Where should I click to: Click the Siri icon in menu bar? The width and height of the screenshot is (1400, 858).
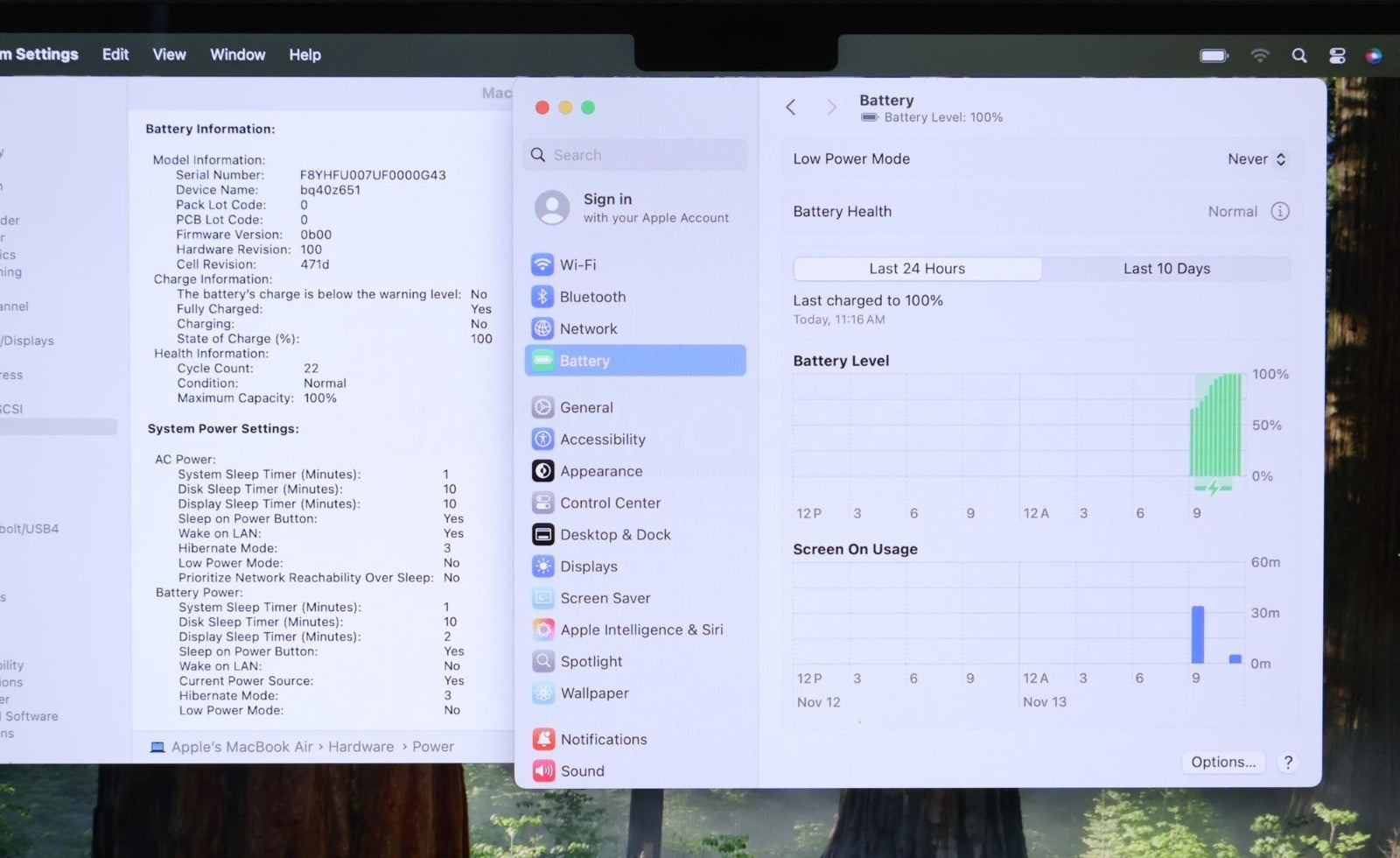(x=1374, y=56)
